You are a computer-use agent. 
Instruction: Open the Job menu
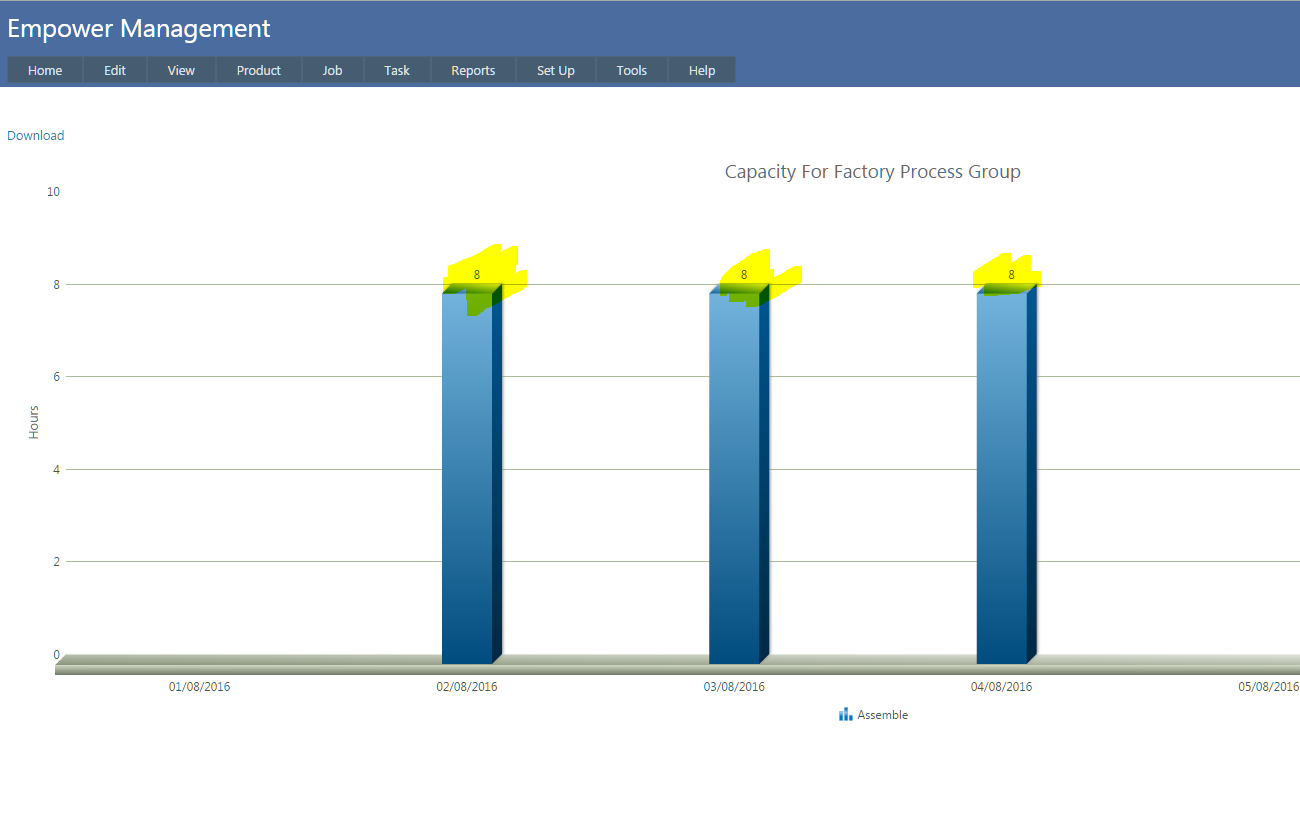332,70
